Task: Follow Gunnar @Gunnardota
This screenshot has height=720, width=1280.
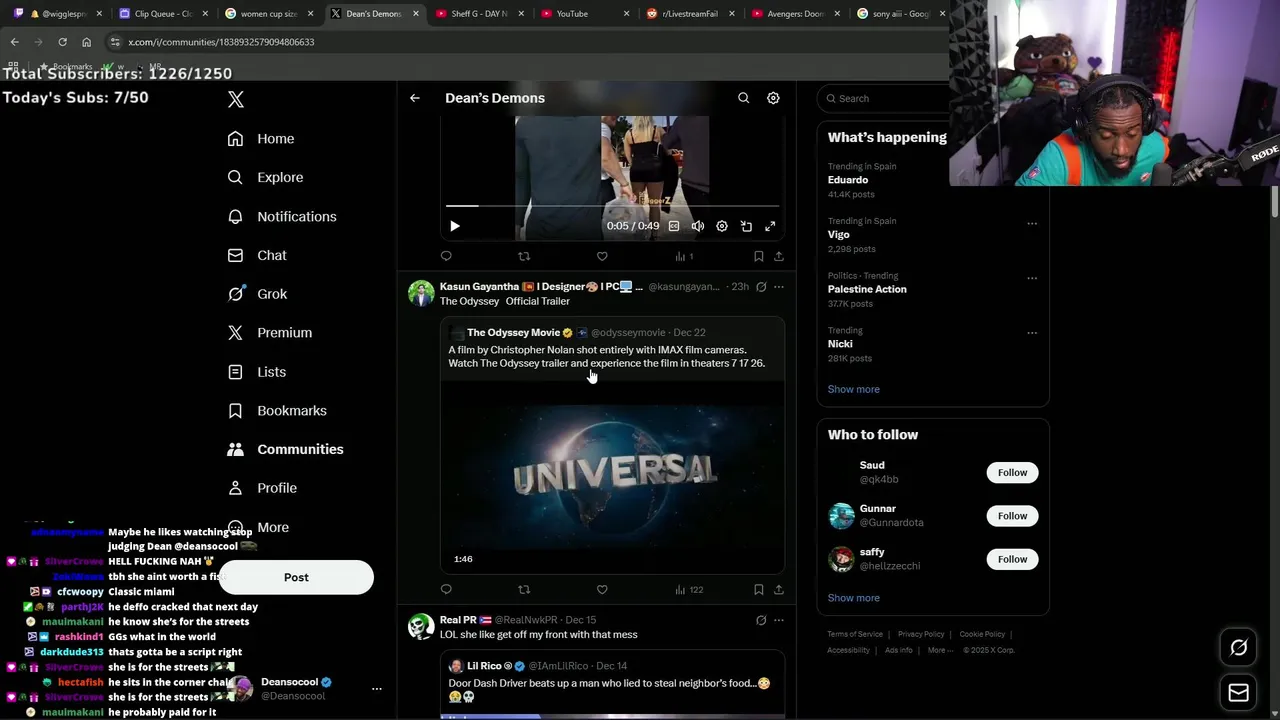Action: (1012, 516)
